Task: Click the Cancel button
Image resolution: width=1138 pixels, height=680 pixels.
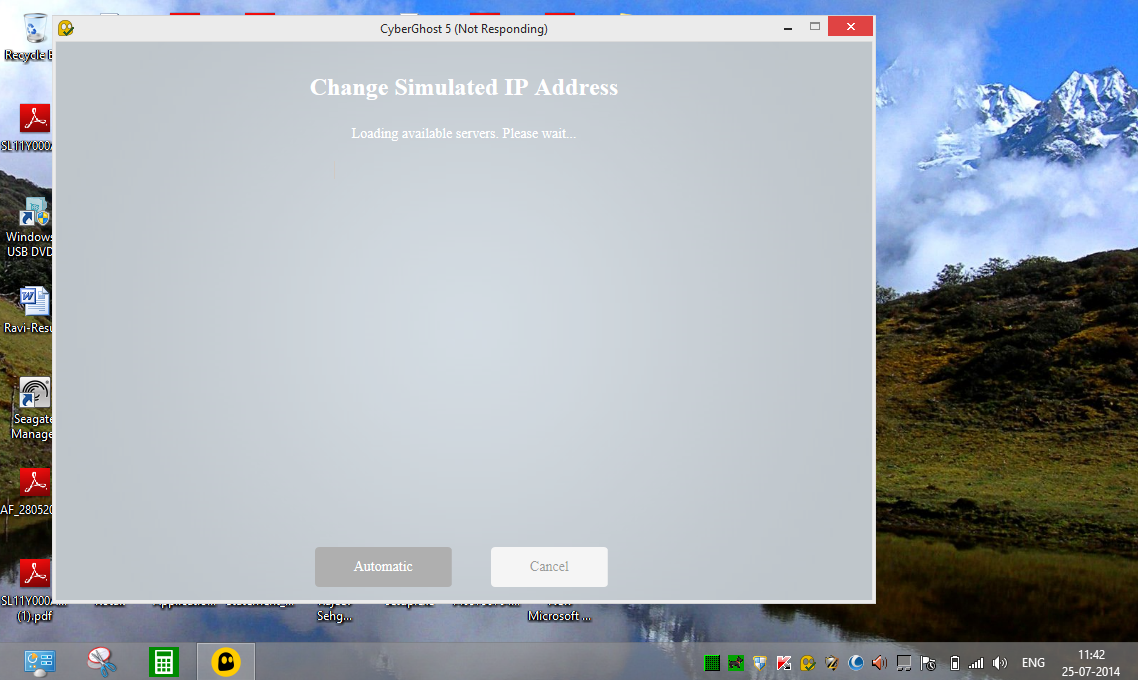Action: tap(549, 567)
